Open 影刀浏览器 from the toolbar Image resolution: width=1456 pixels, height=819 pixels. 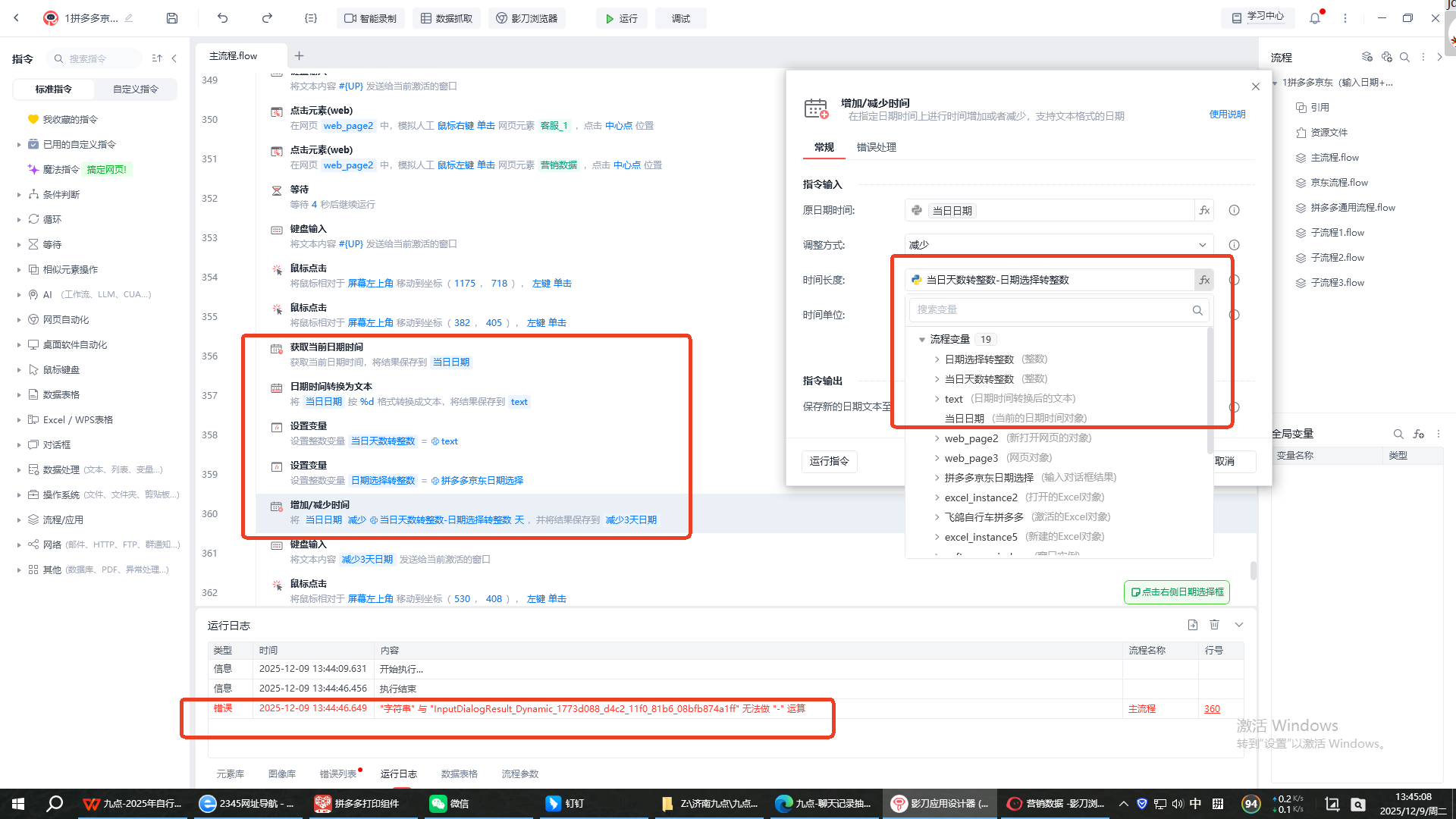coord(528,18)
